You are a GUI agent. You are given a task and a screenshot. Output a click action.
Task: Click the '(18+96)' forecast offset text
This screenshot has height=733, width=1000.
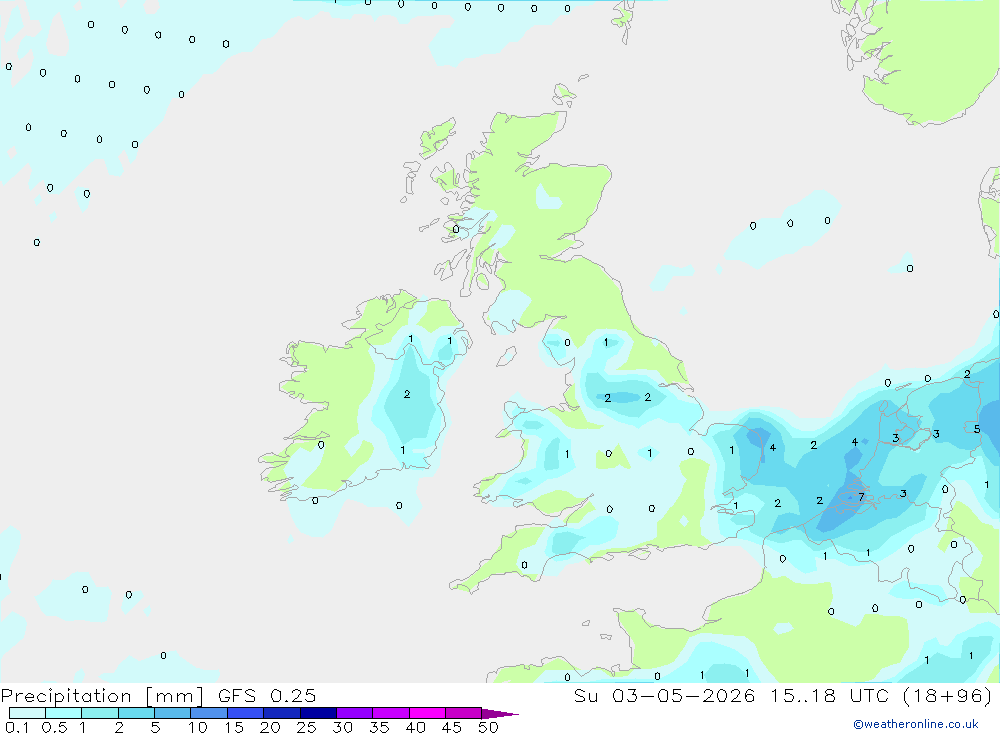click(x=948, y=695)
